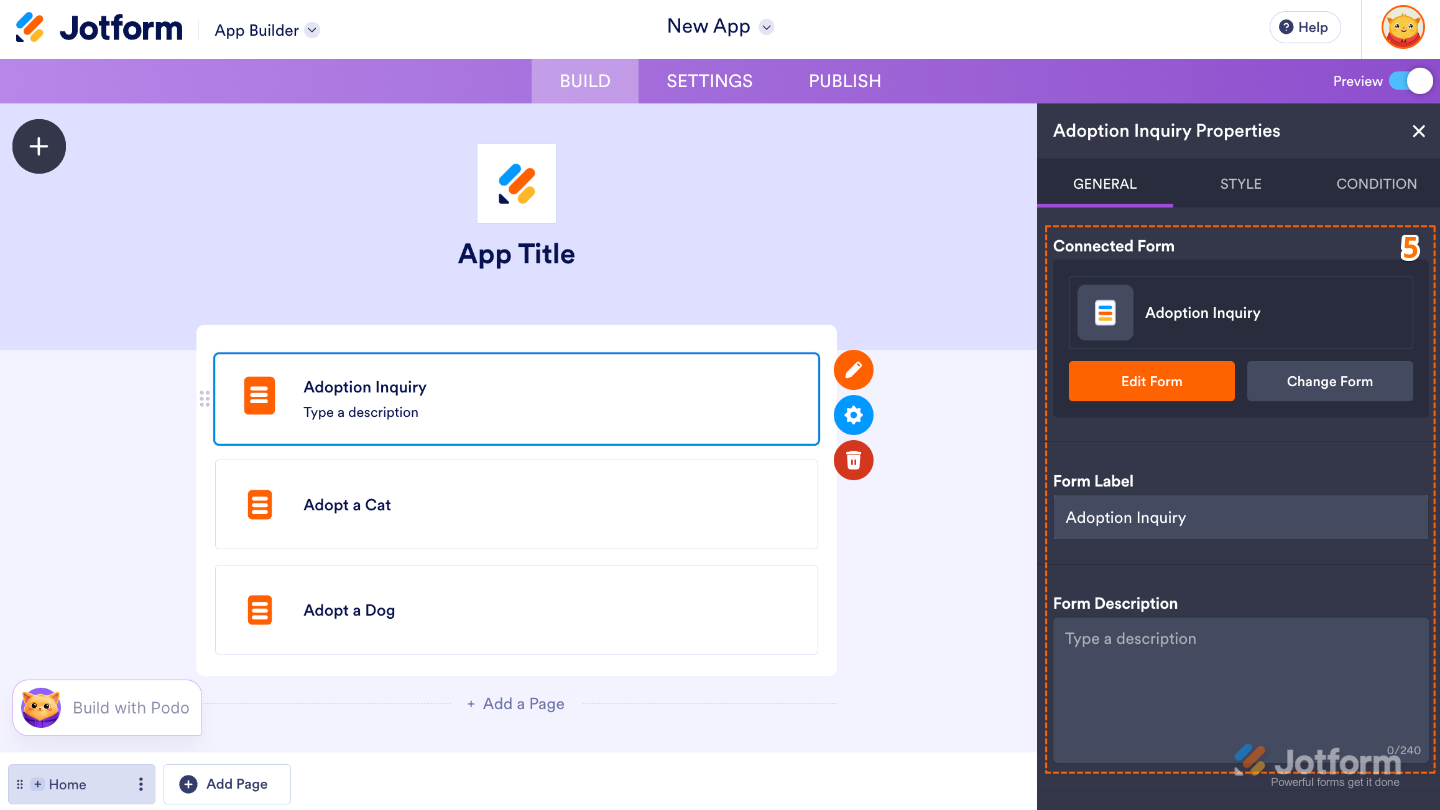Open form settings via the blue gear icon

[853, 414]
